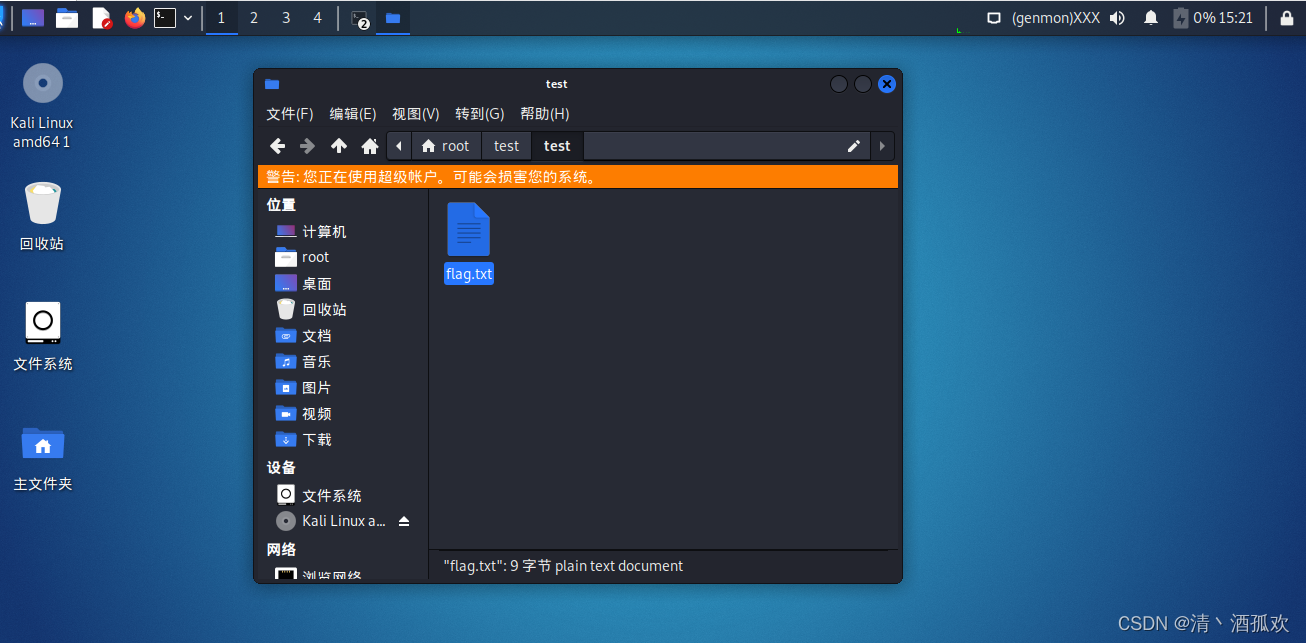Click the test file manager taskbar button
Image resolution: width=1306 pixels, height=643 pixels.
point(393,18)
